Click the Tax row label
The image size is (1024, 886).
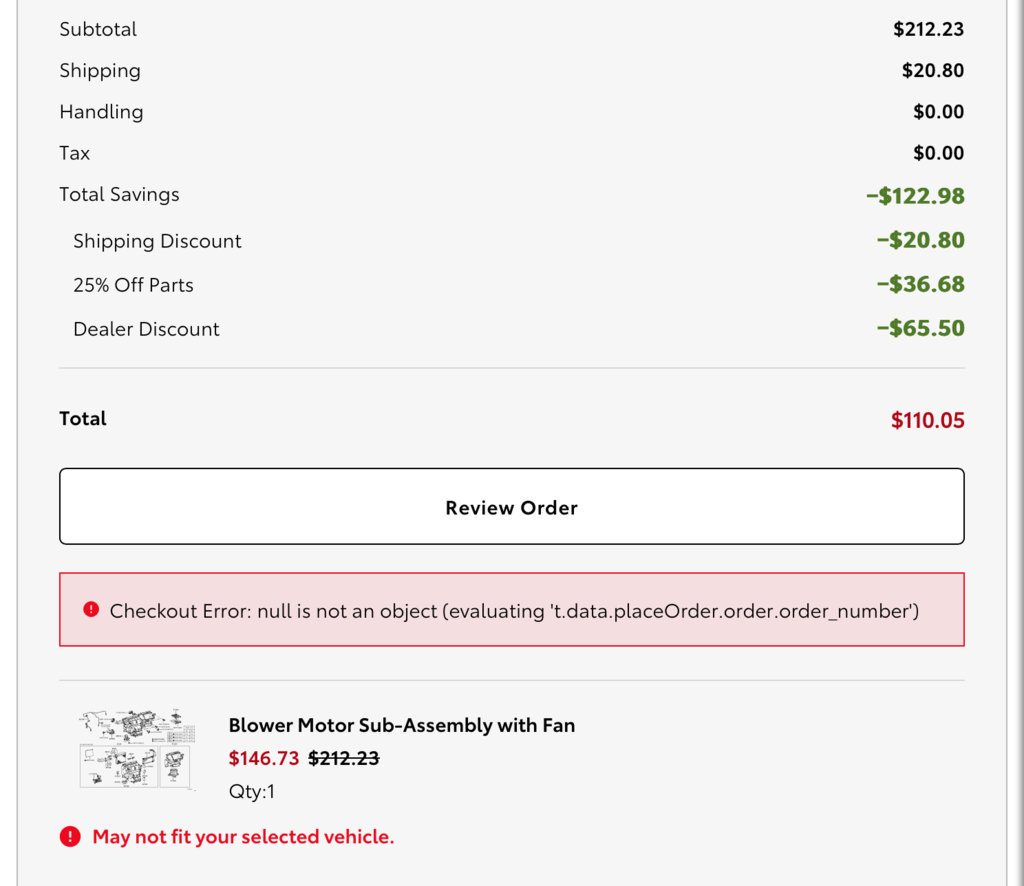tap(74, 153)
